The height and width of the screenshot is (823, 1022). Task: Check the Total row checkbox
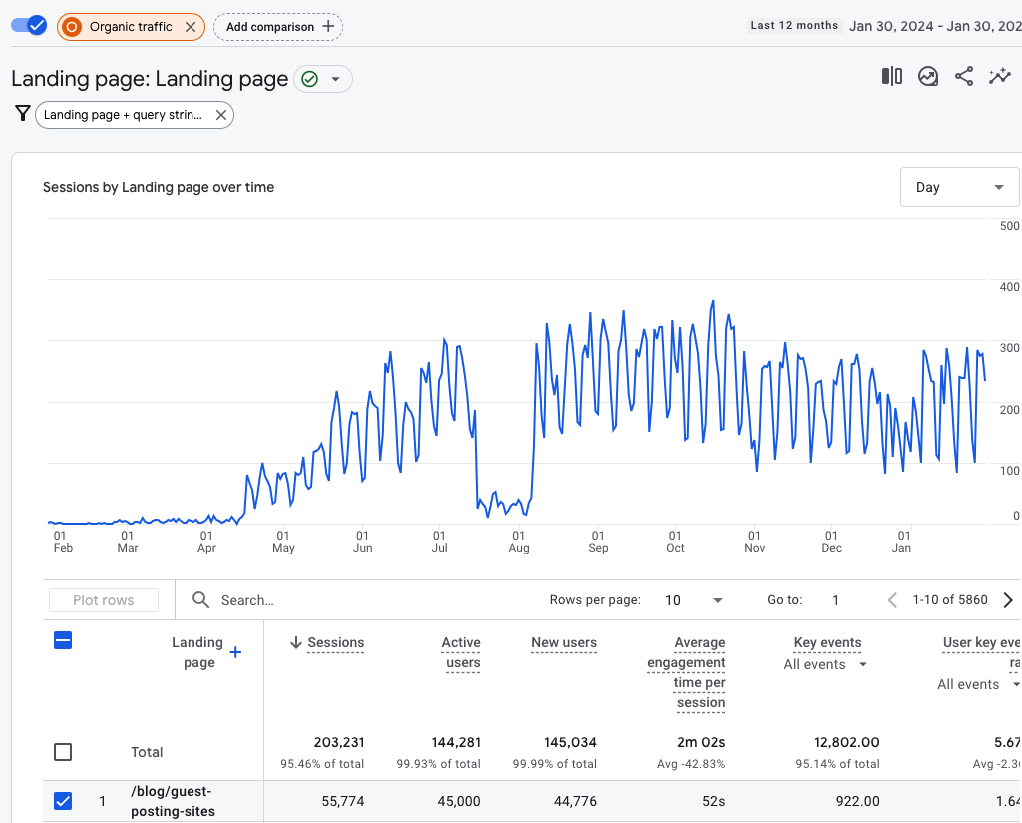(63, 752)
